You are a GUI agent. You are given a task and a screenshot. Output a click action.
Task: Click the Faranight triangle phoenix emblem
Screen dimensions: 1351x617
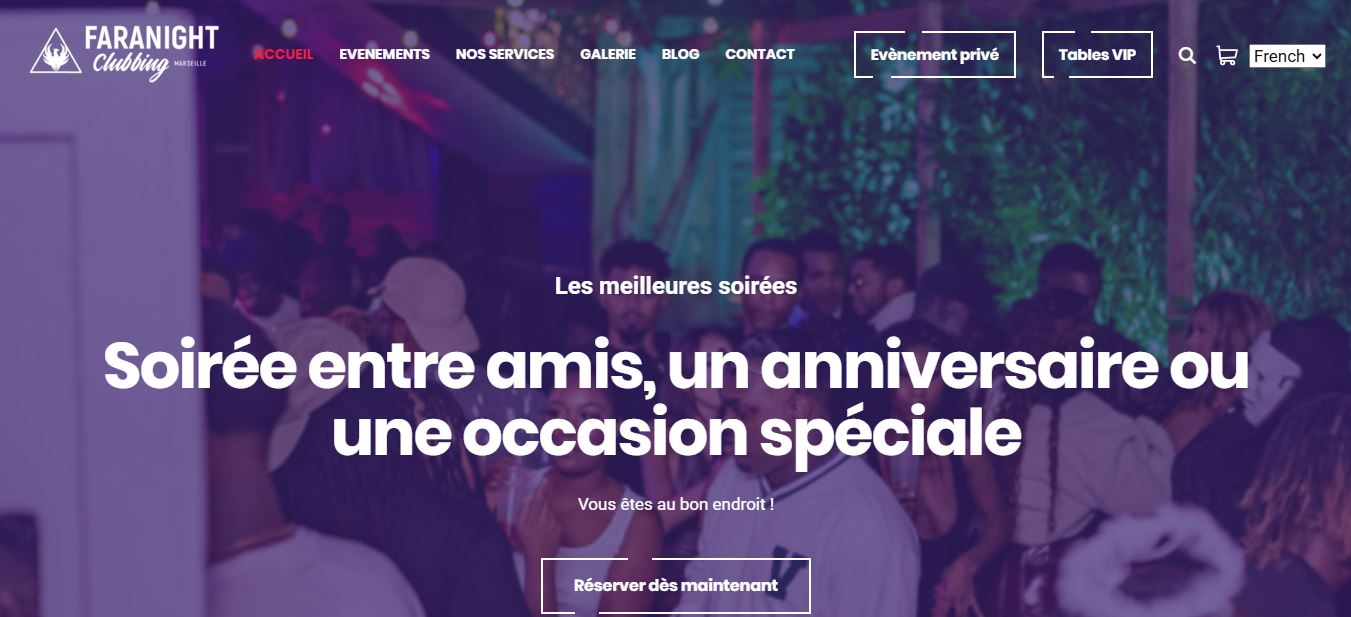(56, 51)
